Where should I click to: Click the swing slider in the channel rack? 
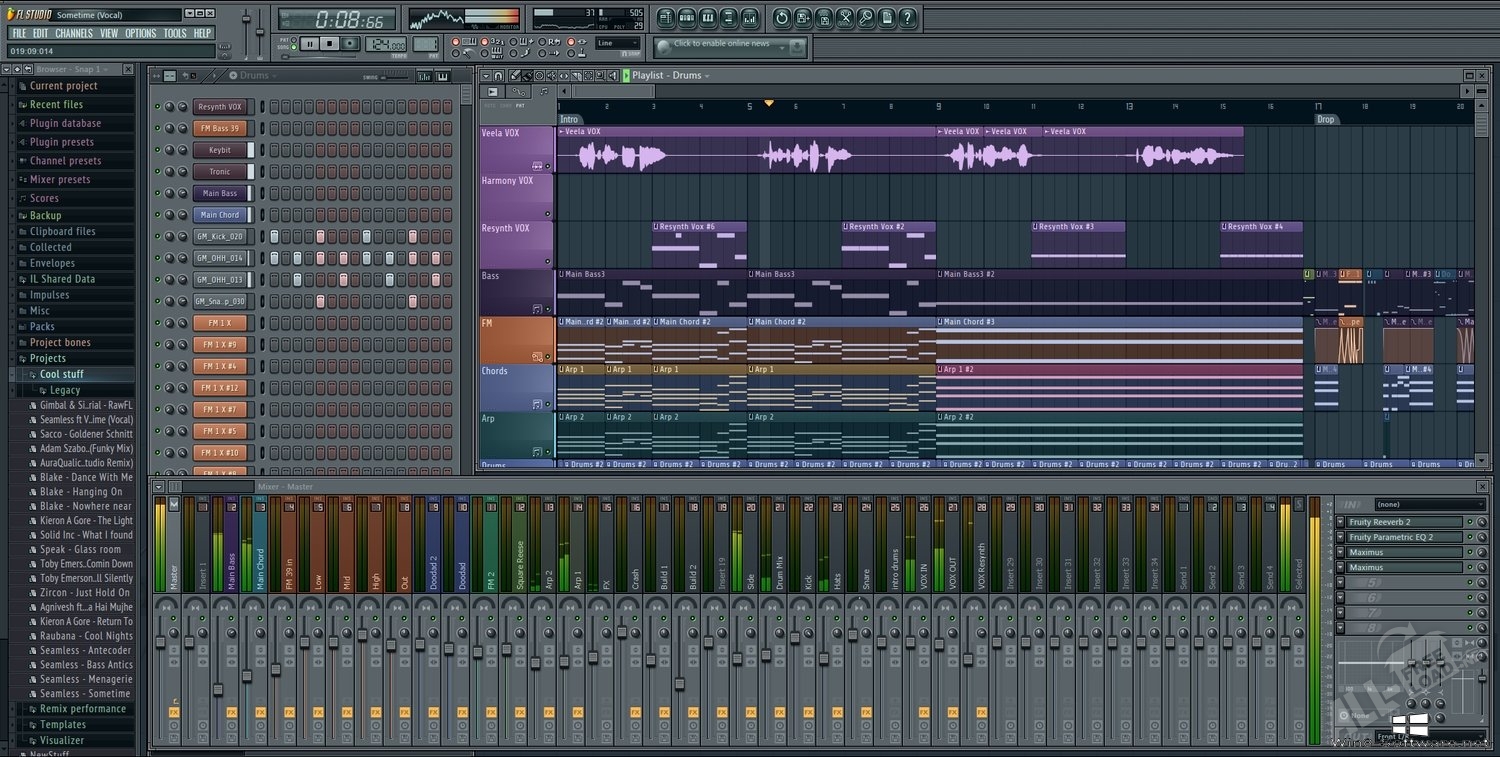pyautogui.click(x=395, y=77)
